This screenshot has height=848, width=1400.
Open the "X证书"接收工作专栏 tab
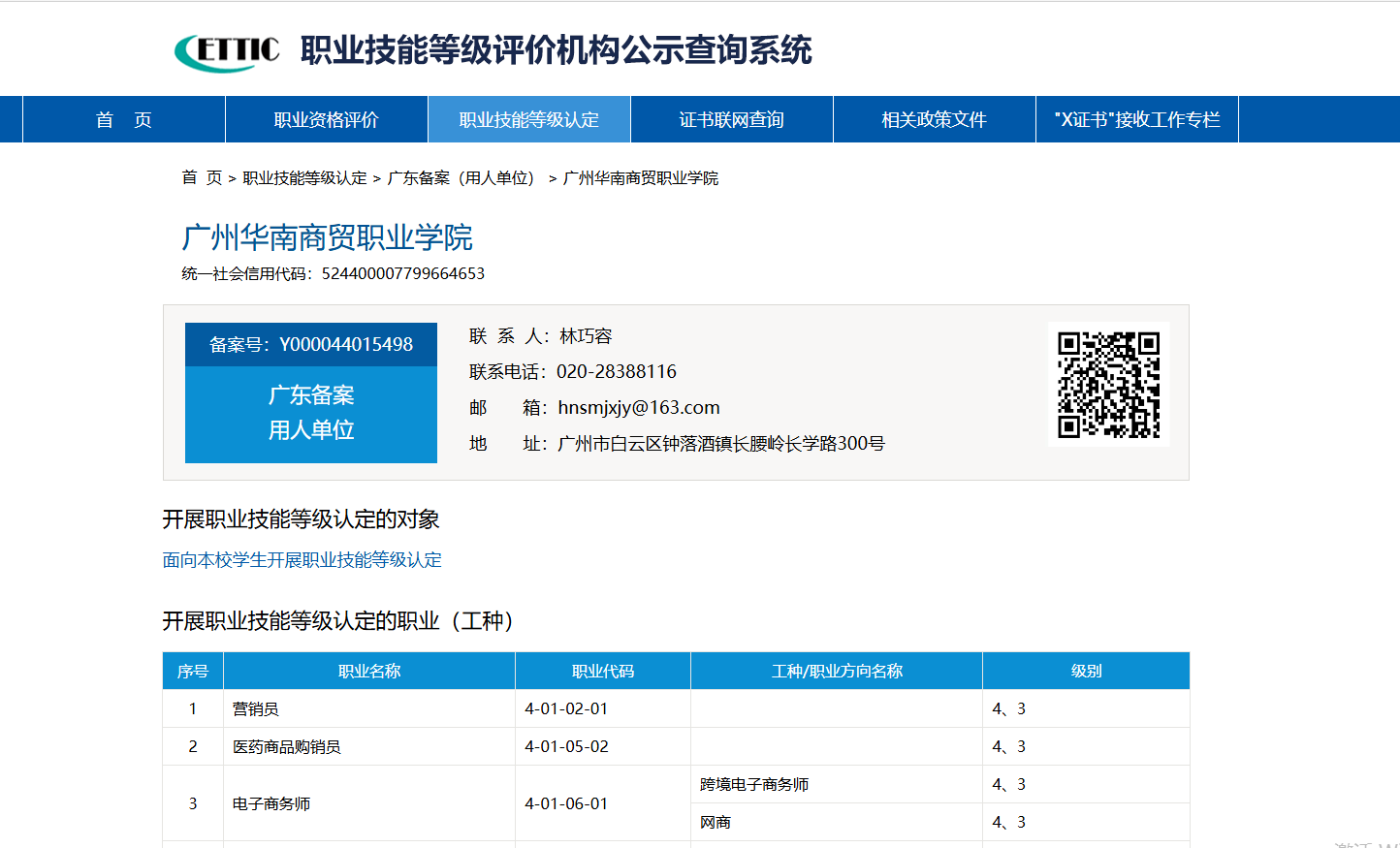tap(1136, 120)
